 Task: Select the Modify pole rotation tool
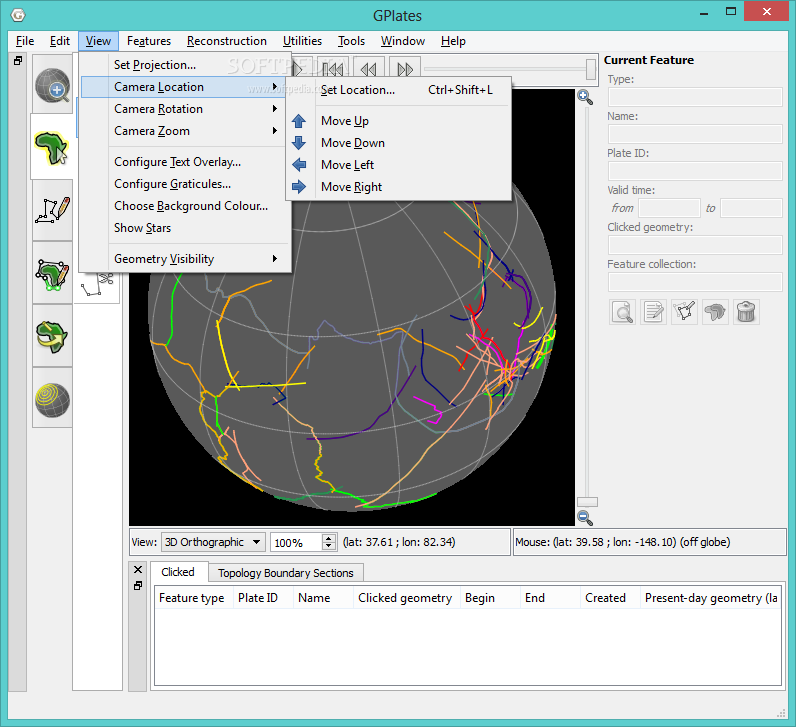coord(52,337)
